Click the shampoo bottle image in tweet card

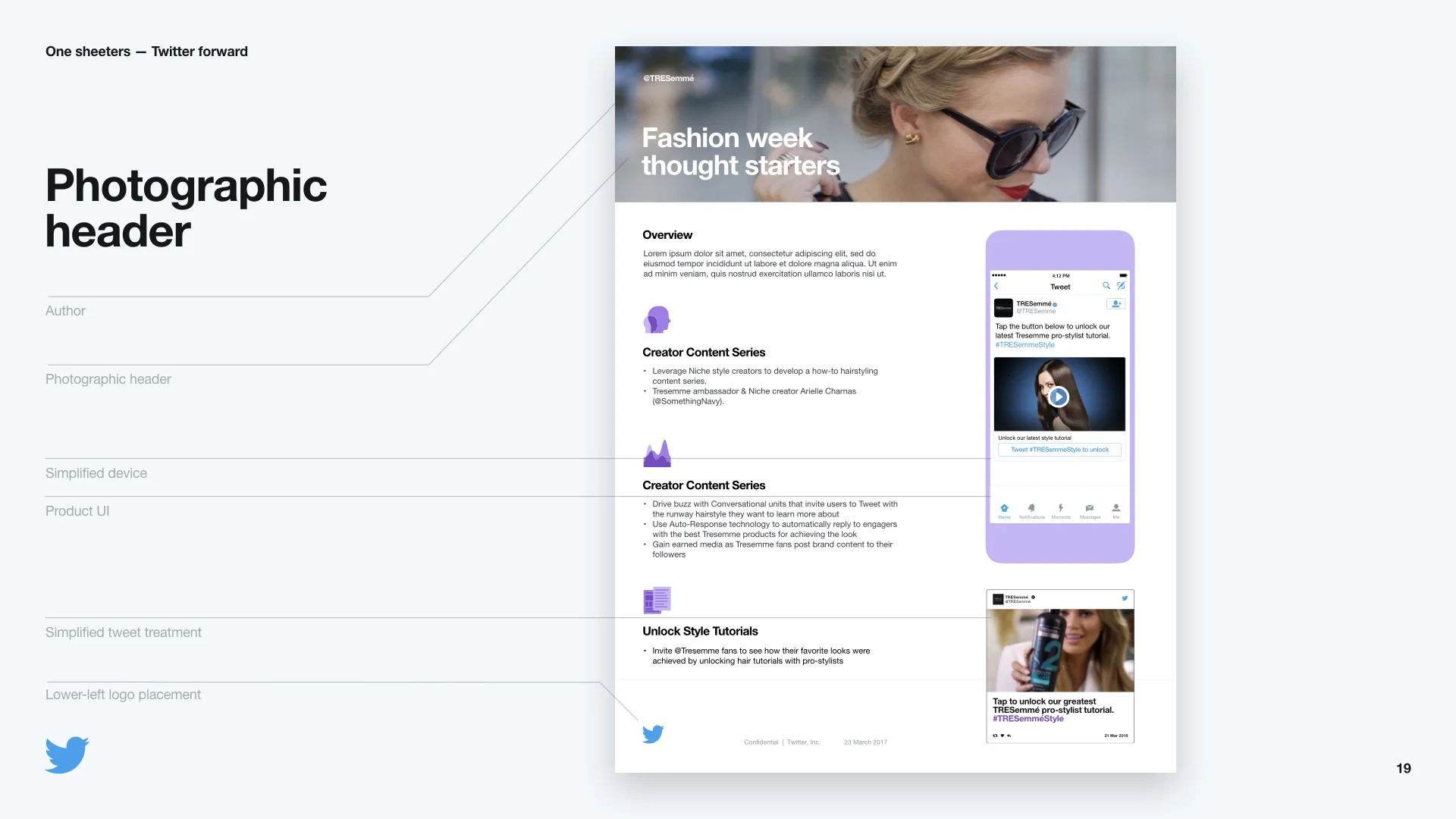tap(1049, 651)
